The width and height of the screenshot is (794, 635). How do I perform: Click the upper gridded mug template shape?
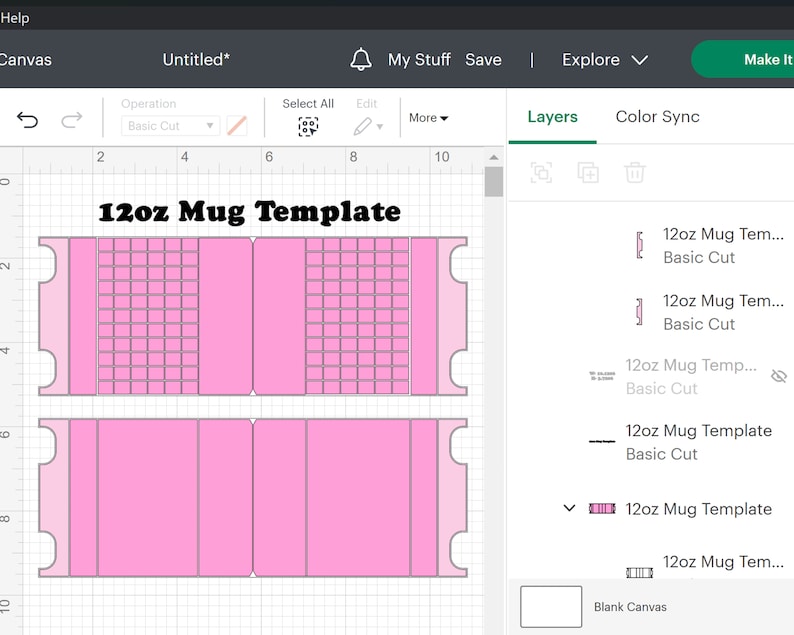tap(253, 316)
